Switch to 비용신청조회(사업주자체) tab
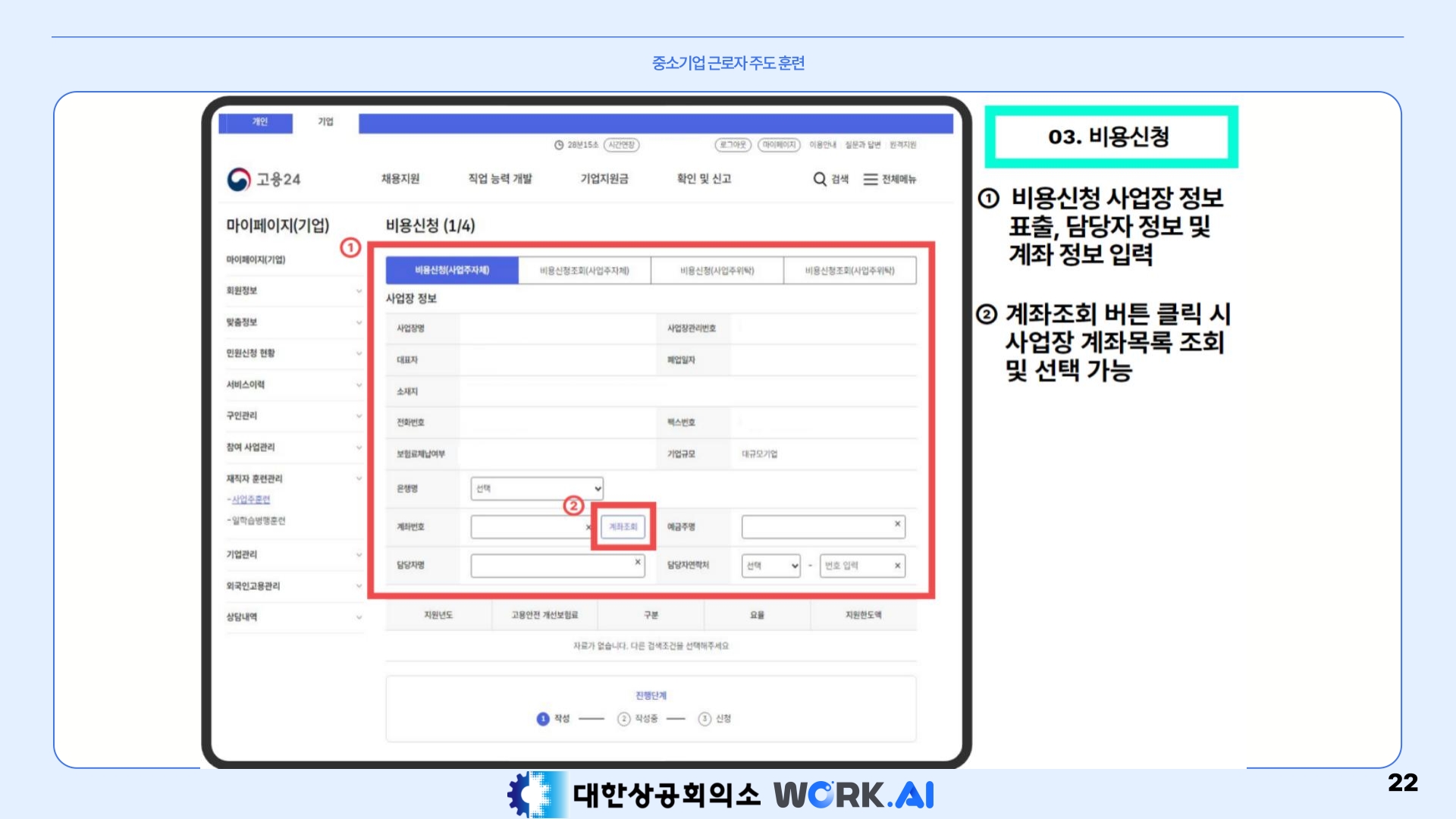This screenshot has height=819, width=1456. click(x=584, y=271)
